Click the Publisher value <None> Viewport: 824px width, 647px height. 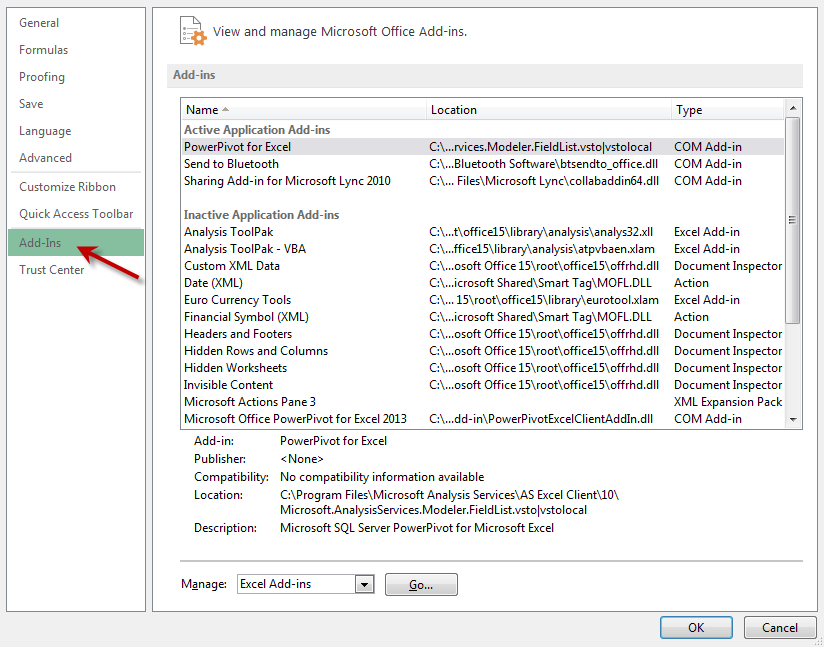pyautogui.click(x=302, y=459)
